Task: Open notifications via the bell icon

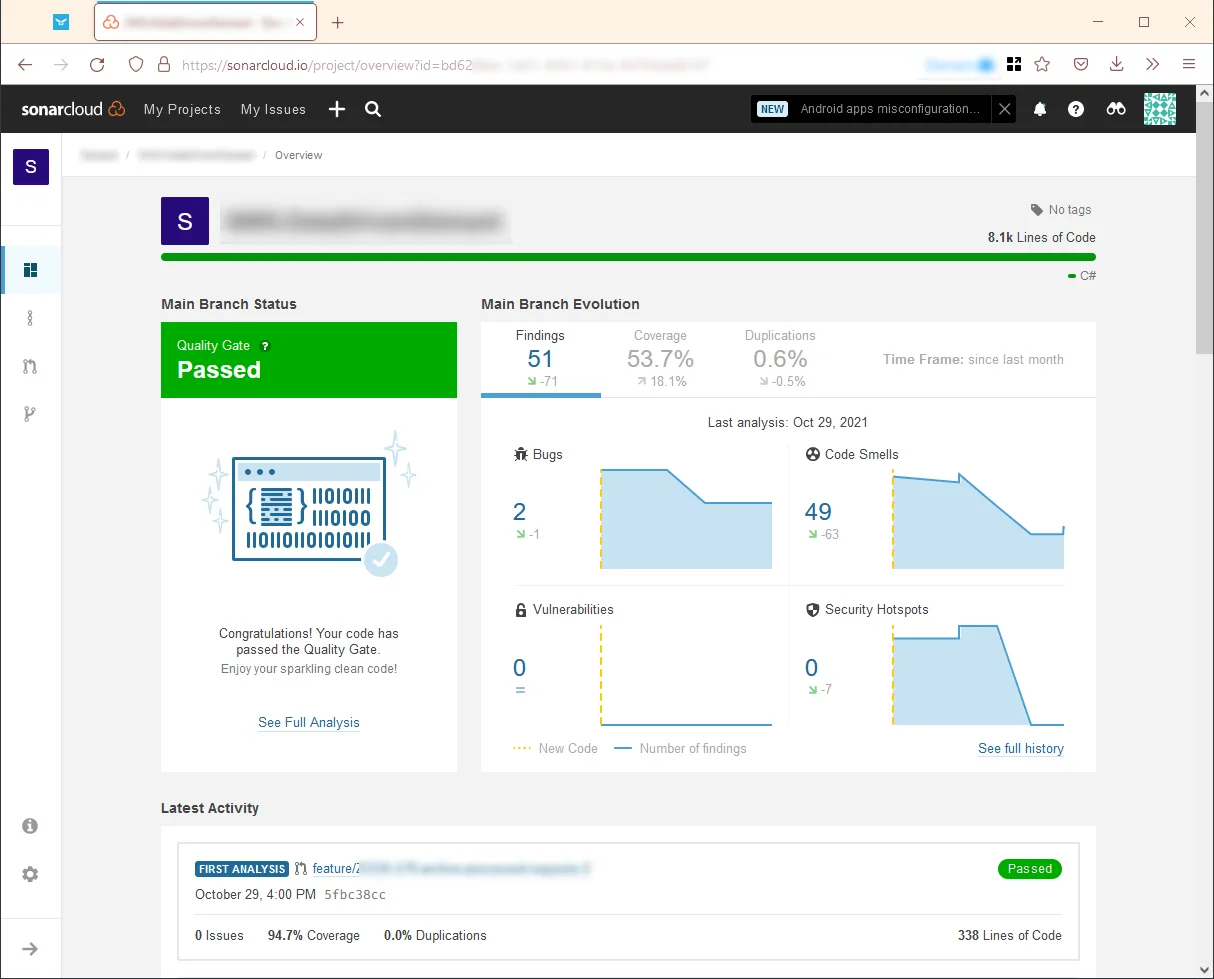Action: pyautogui.click(x=1039, y=109)
